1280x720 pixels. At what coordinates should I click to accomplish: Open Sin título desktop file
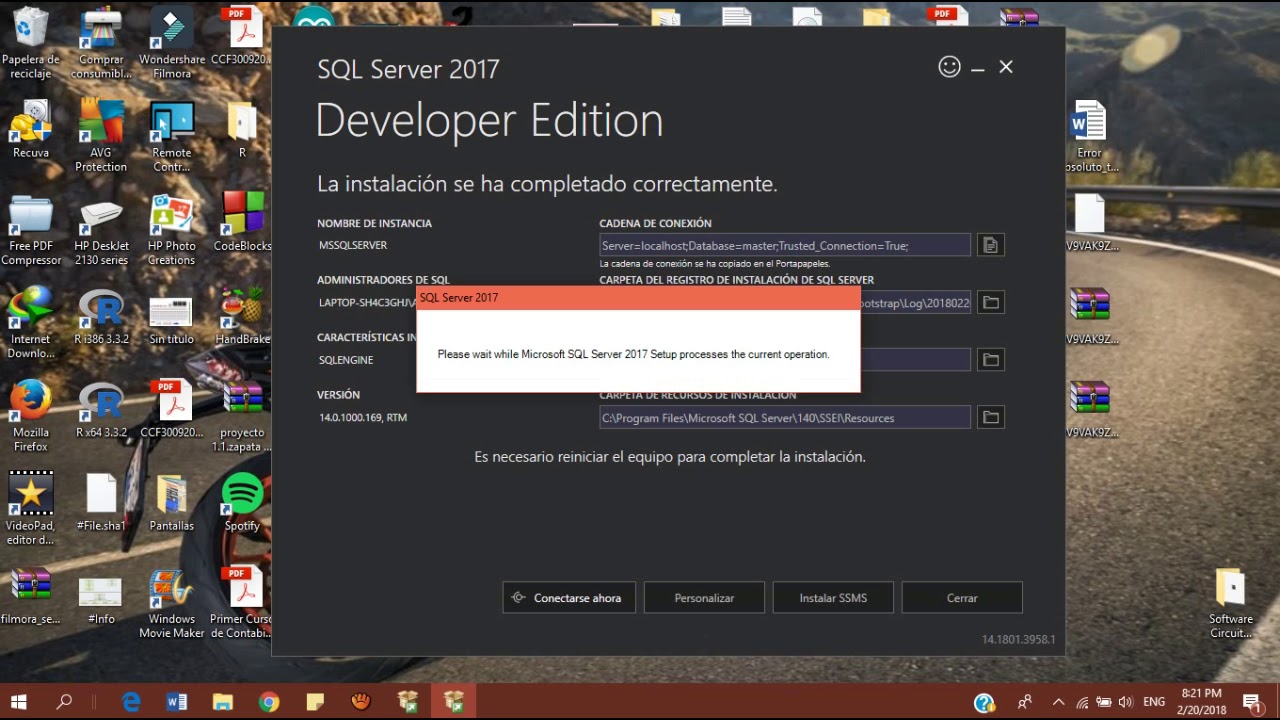click(x=172, y=317)
